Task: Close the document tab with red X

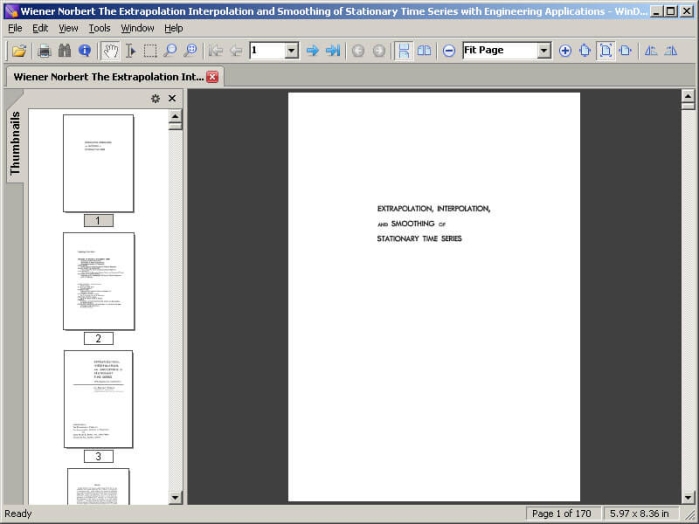Action: (213, 77)
